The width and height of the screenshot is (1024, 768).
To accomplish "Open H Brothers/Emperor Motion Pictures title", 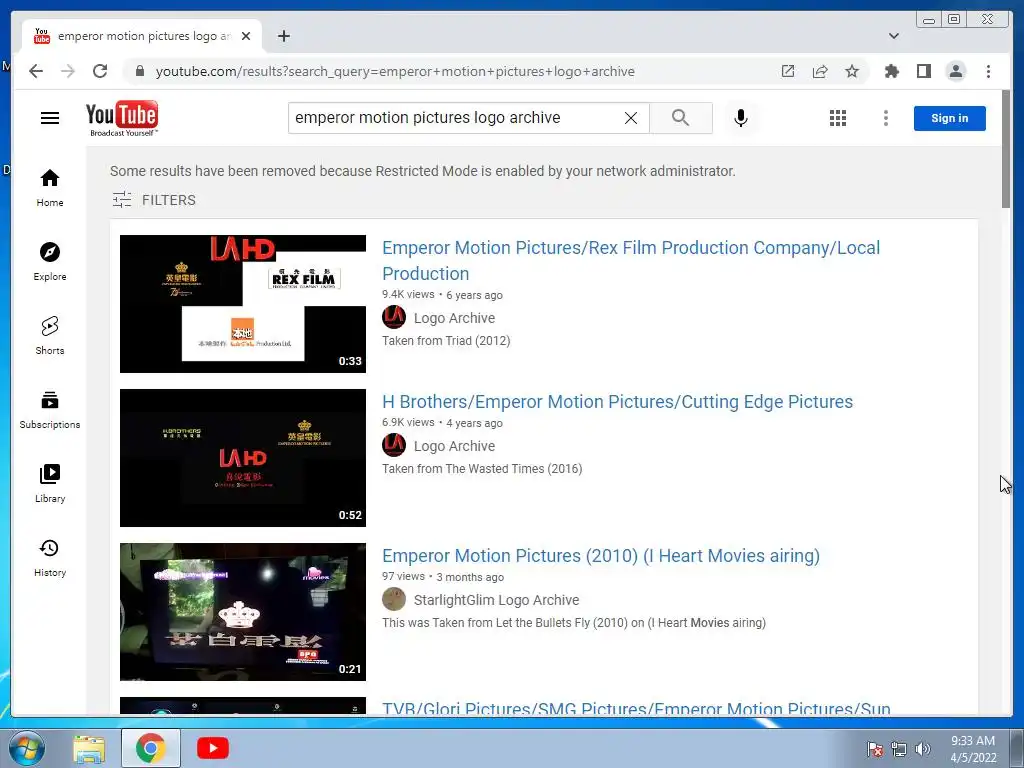I will (617, 402).
